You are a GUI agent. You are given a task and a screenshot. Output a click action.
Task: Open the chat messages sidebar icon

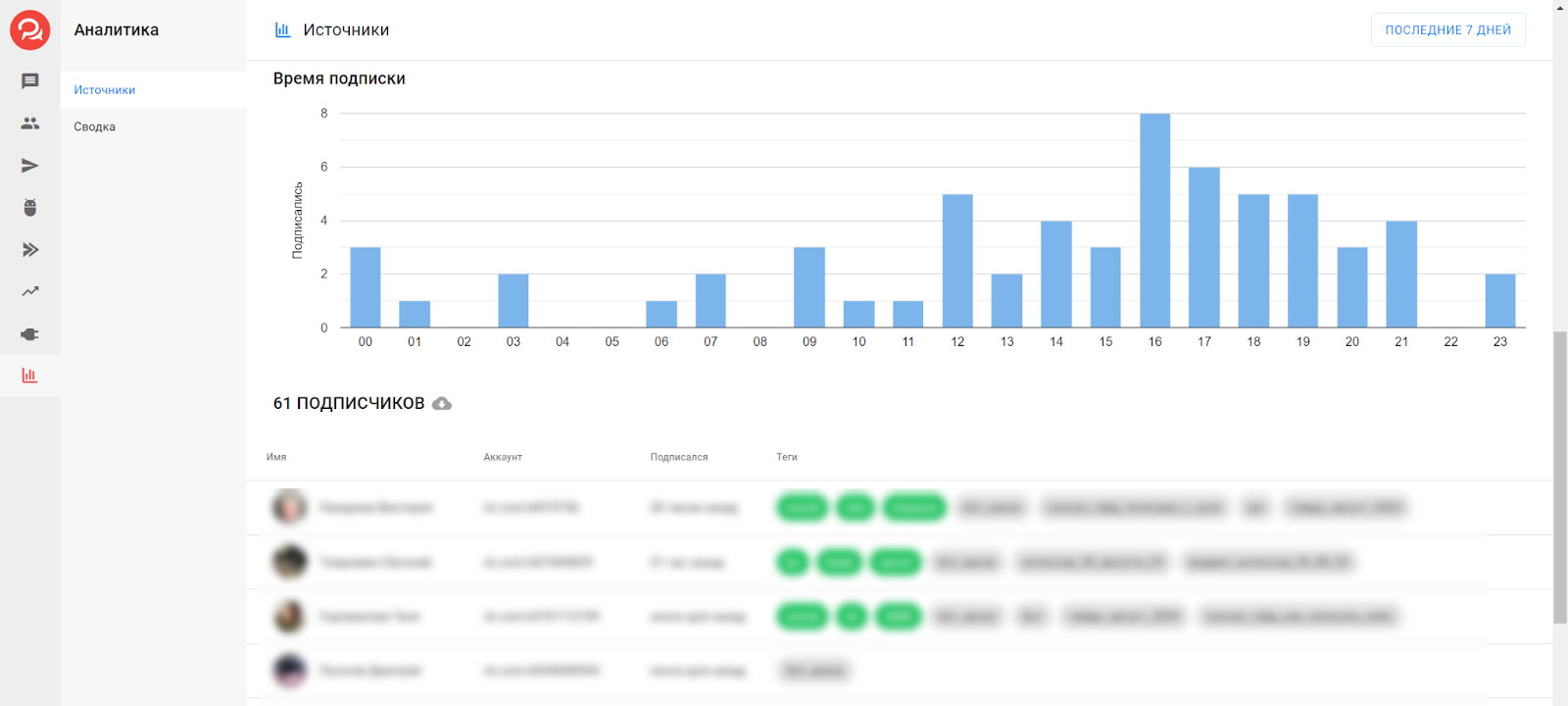(x=29, y=81)
